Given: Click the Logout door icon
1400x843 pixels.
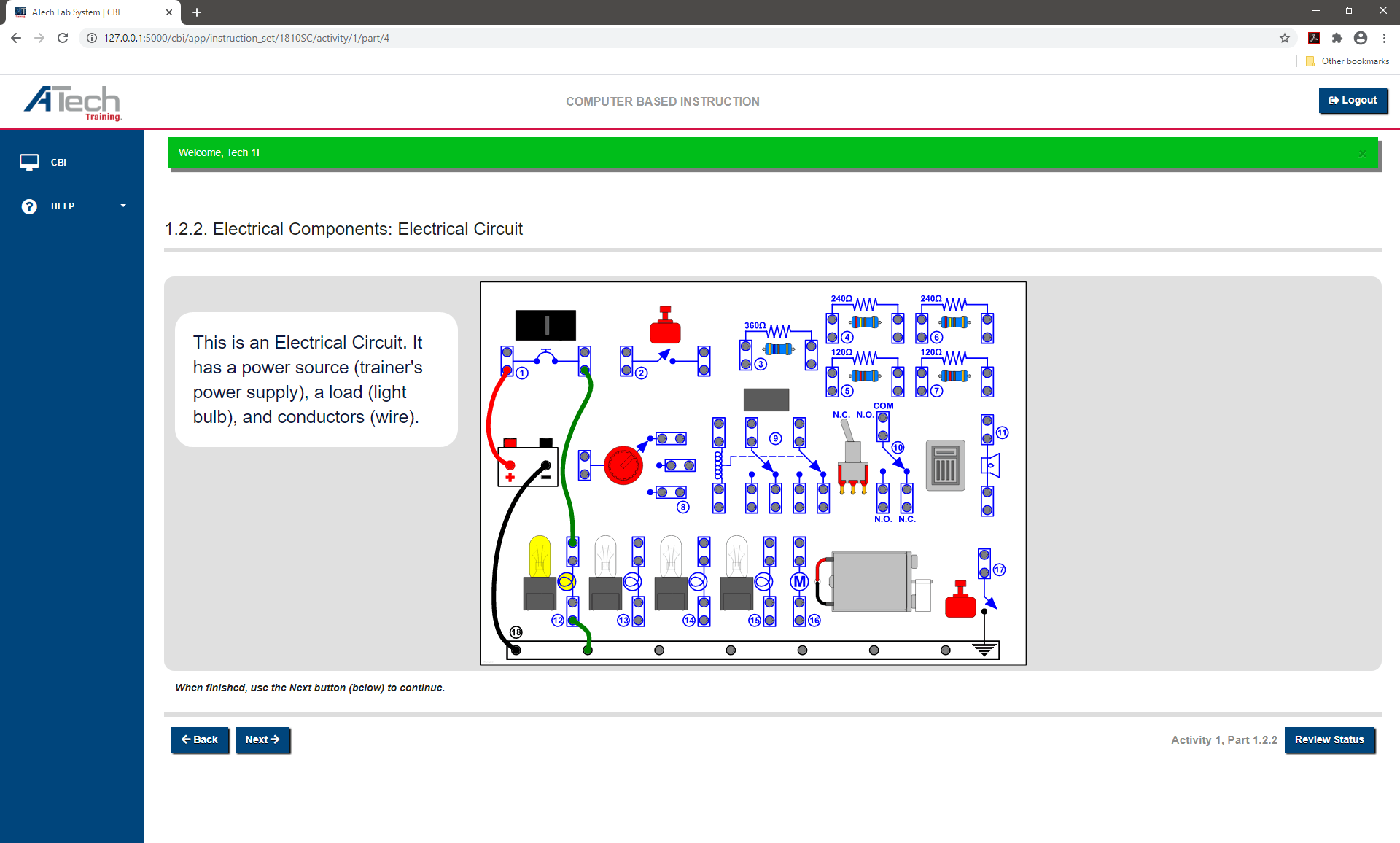Looking at the screenshot, I should [1334, 100].
